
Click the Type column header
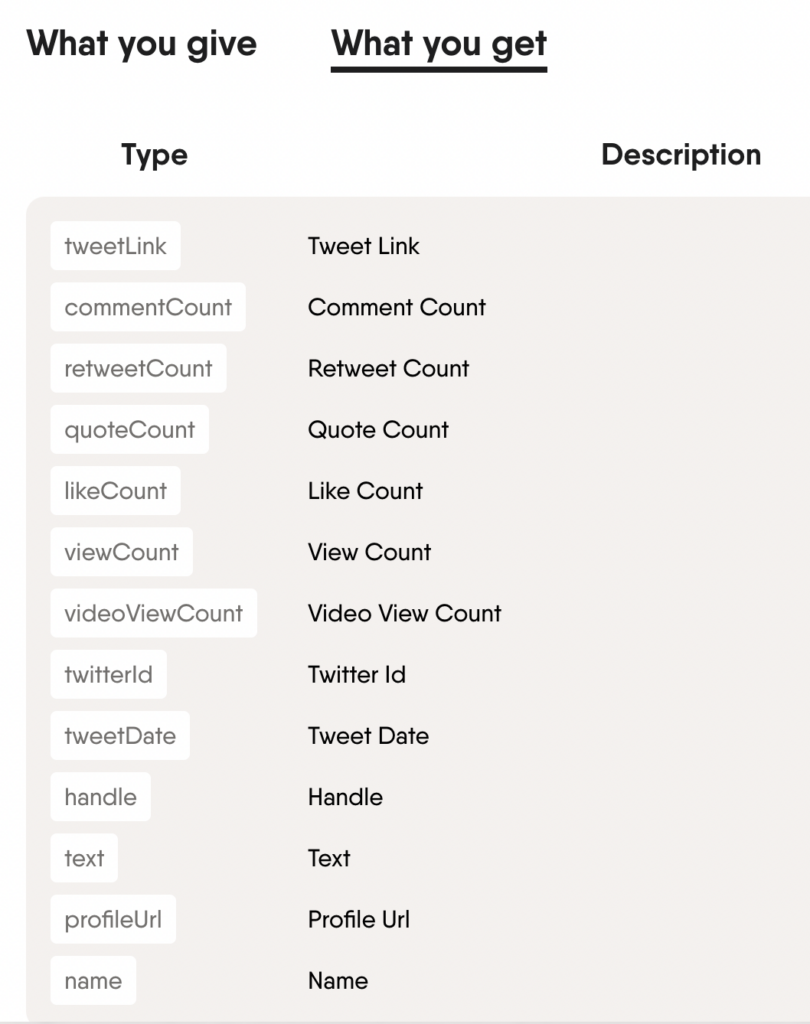click(154, 155)
